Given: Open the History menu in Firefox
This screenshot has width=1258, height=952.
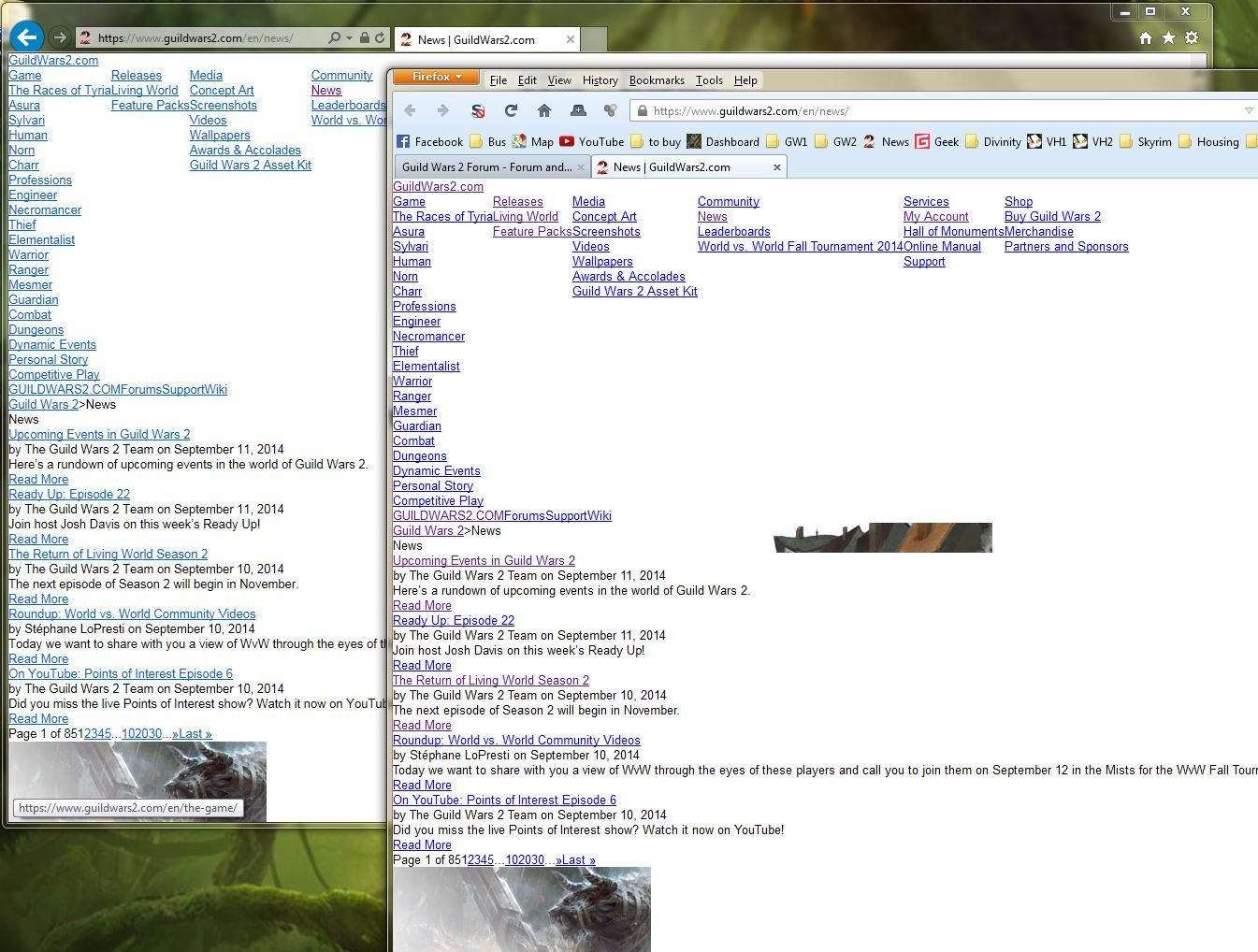Looking at the screenshot, I should 600,80.
